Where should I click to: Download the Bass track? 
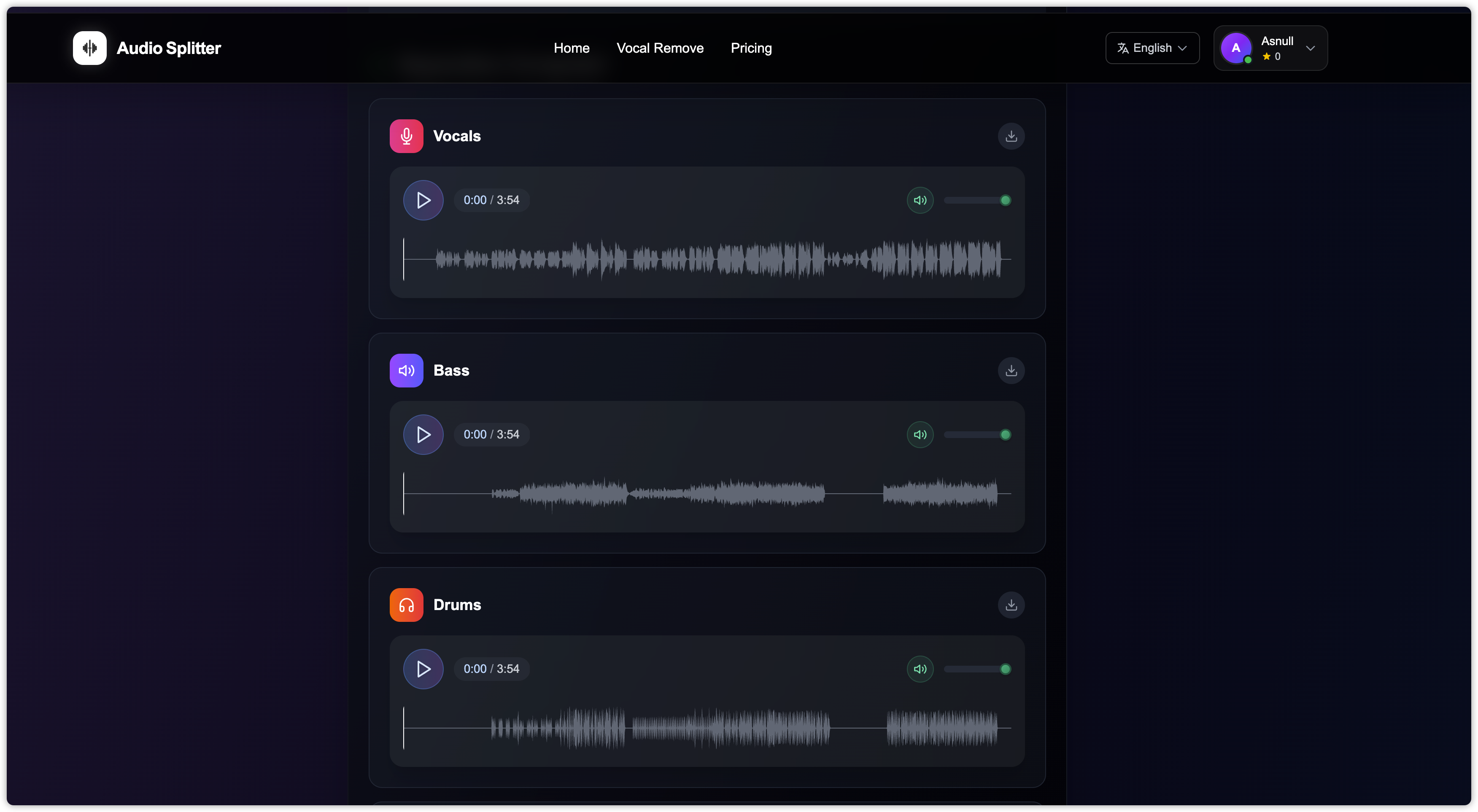pyautogui.click(x=1011, y=371)
